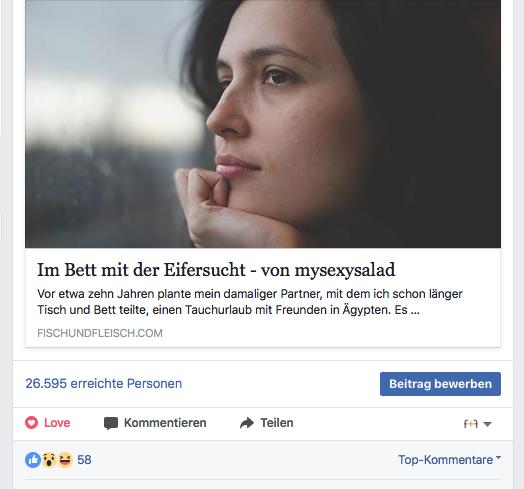
Task: Click the FISCHUNDFLEISCH.COM source domain
Action: (100, 333)
